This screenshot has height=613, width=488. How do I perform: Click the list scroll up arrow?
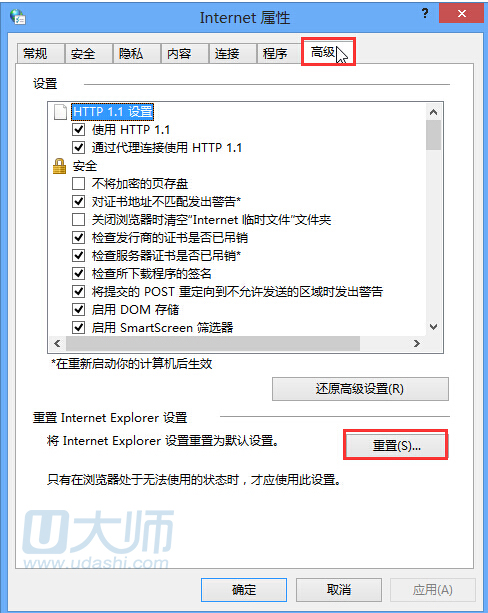pos(433,112)
